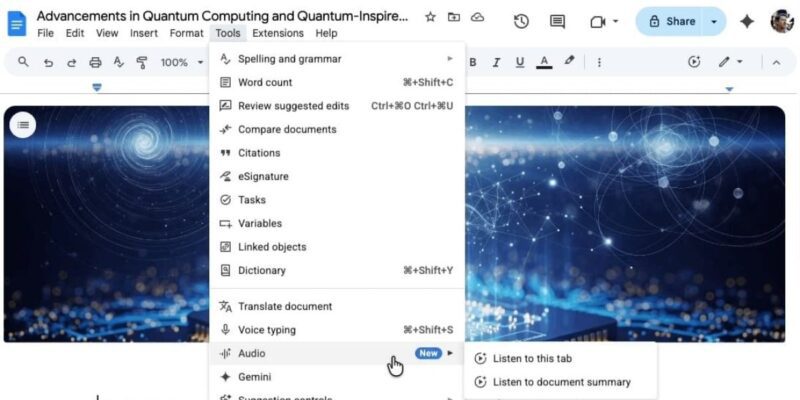800x400 pixels.
Task: Click the Share button
Action: click(671, 21)
